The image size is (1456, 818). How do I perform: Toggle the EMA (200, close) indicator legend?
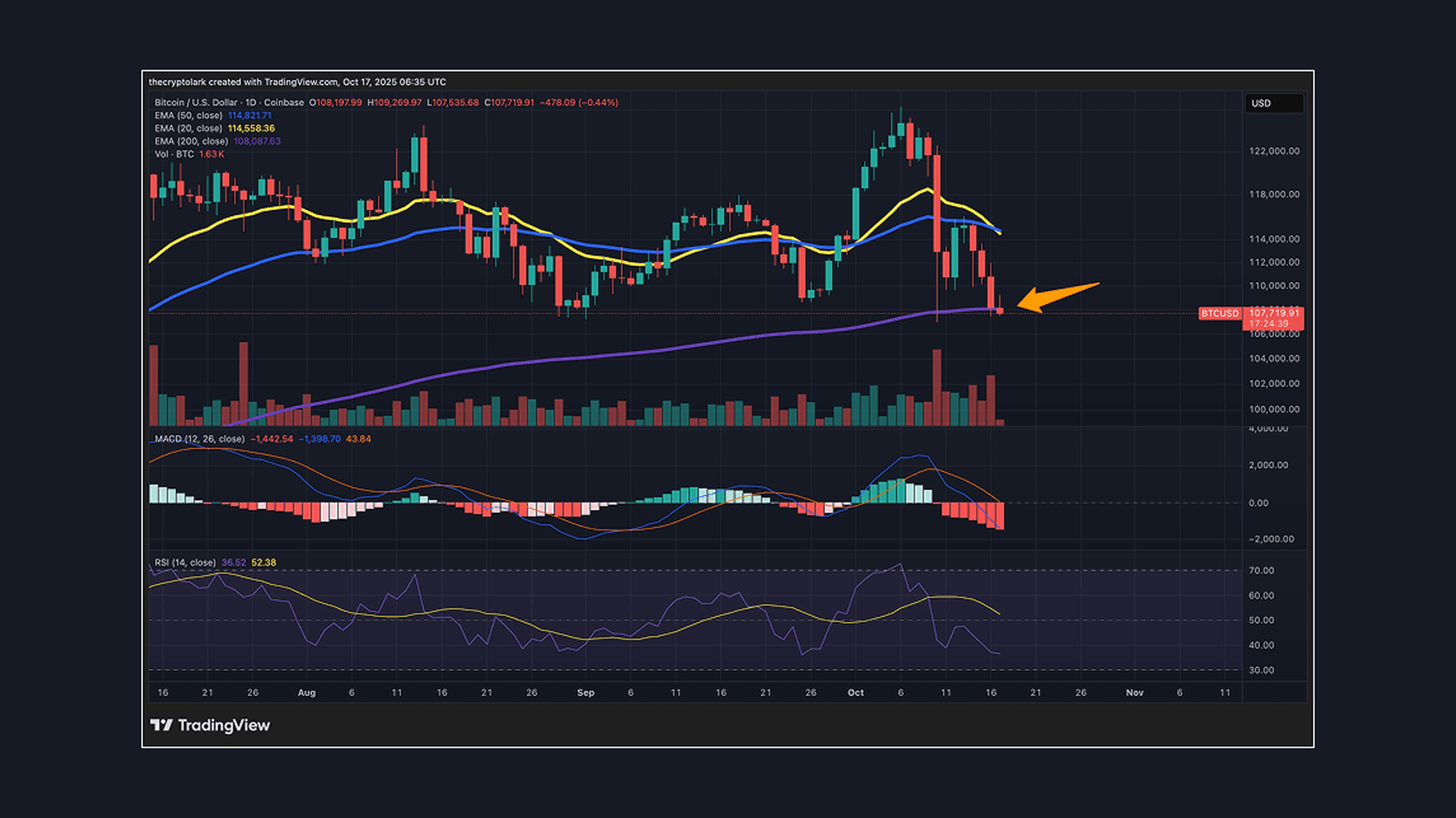[191, 141]
